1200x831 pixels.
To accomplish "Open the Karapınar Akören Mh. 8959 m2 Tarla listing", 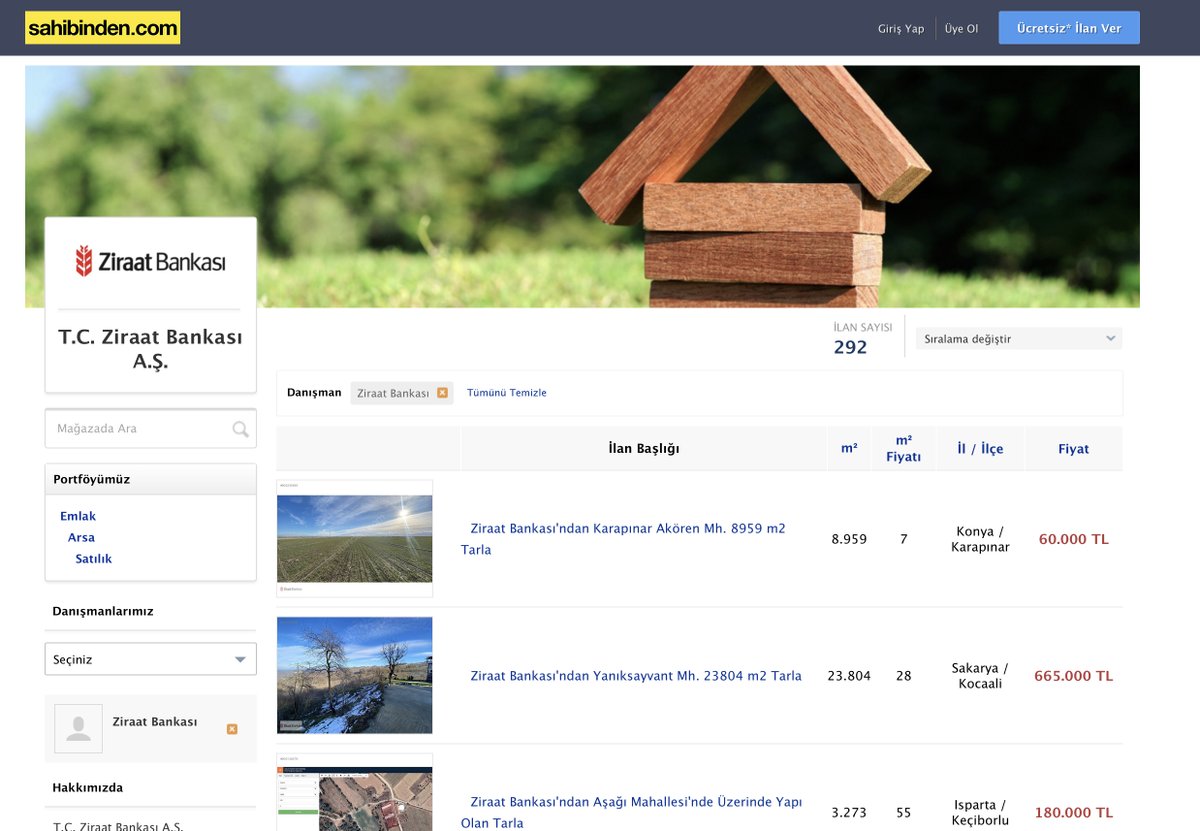I will pyautogui.click(x=623, y=539).
